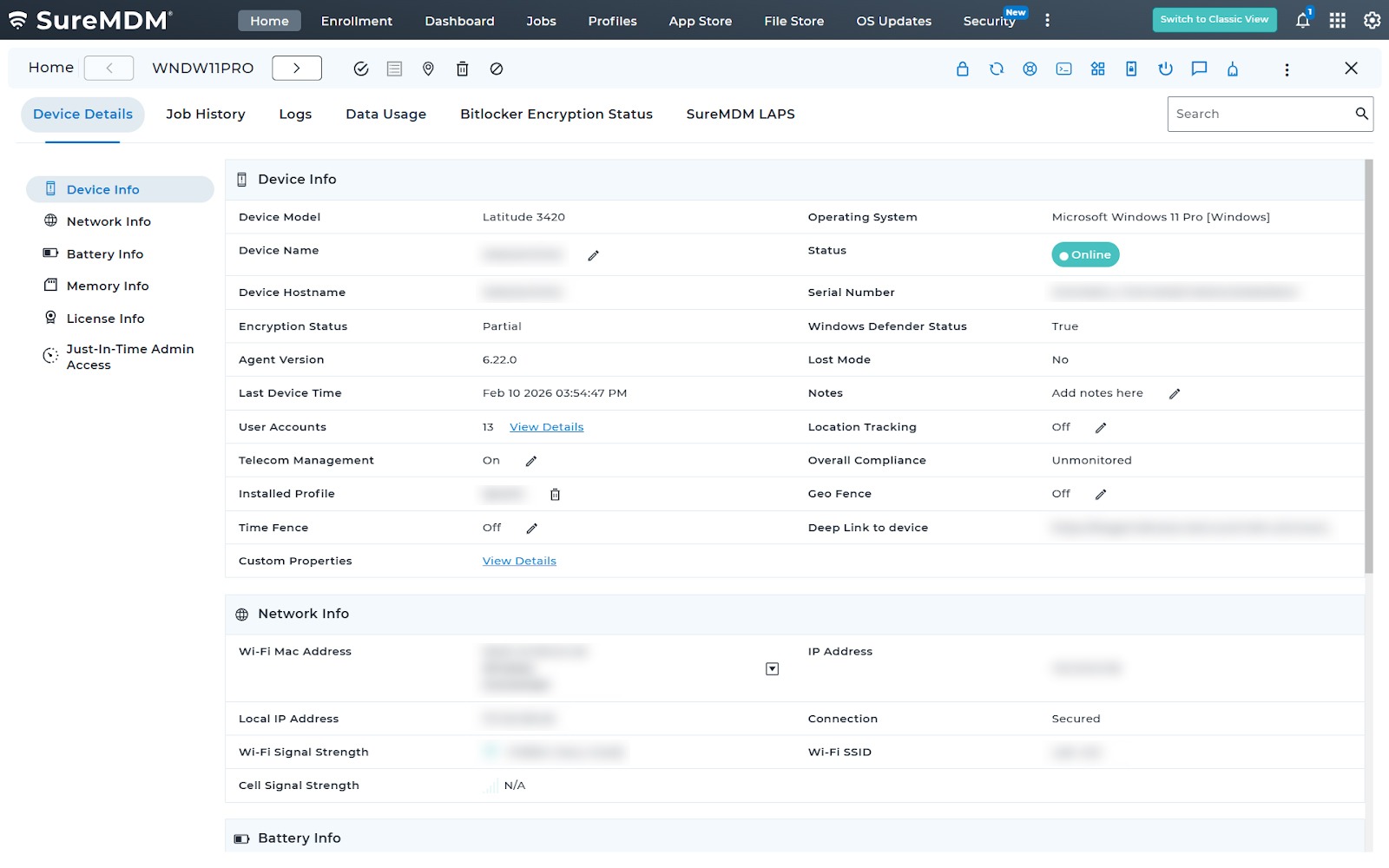Edit the Time Fence setting pencil
Viewport: 1389px width, 868px height.
(532, 528)
